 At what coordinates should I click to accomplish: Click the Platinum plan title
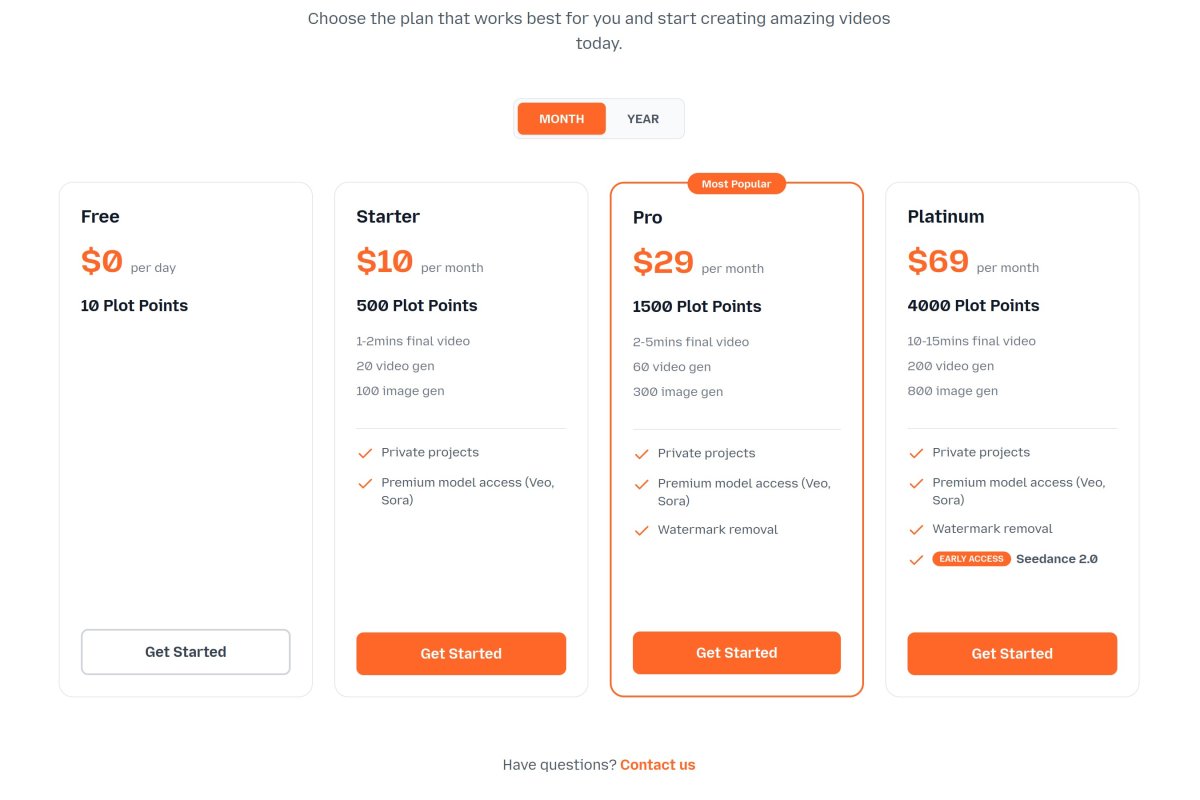pos(945,217)
